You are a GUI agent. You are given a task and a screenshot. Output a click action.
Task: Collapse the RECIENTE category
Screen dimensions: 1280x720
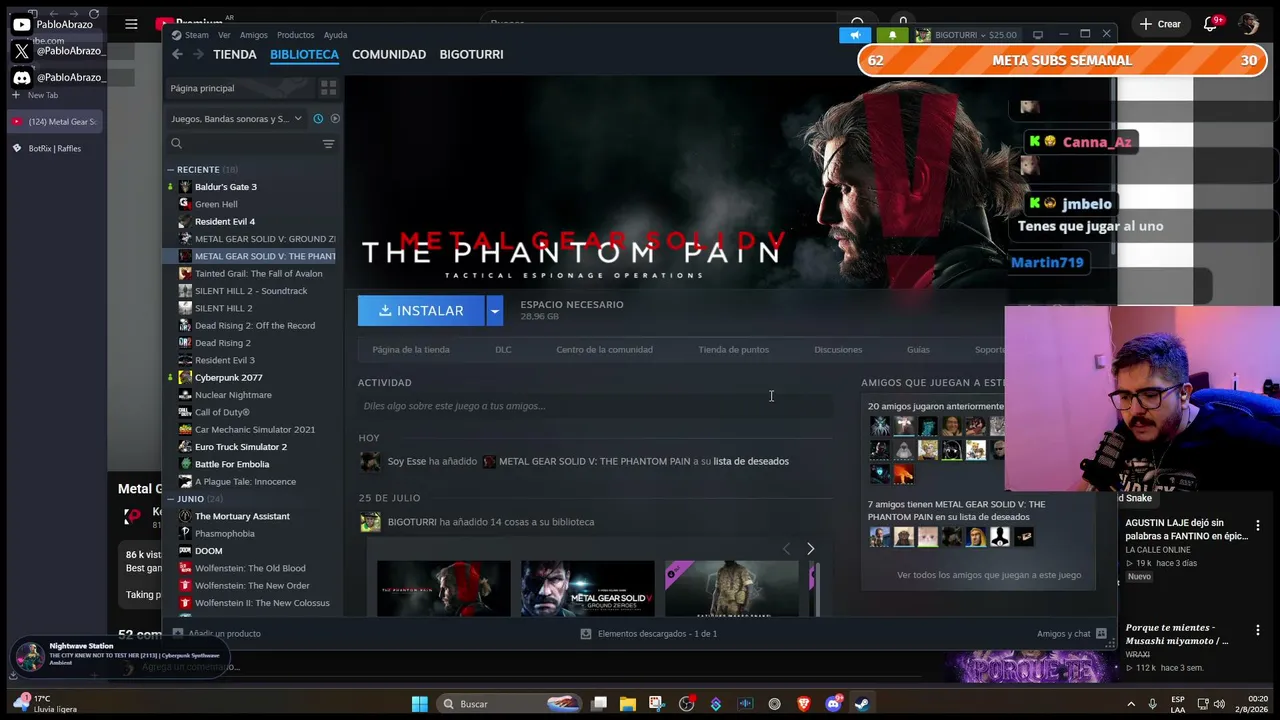tap(171, 170)
